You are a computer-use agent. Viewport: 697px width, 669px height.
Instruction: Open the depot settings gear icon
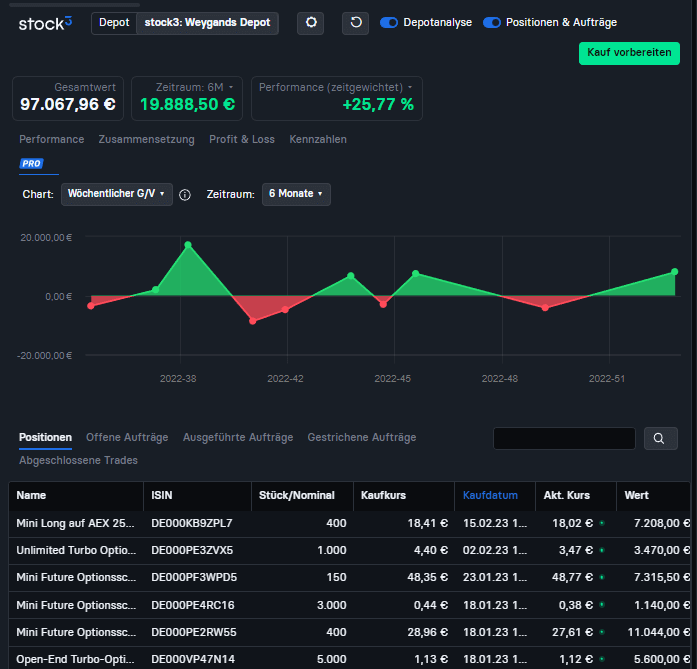pos(311,23)
